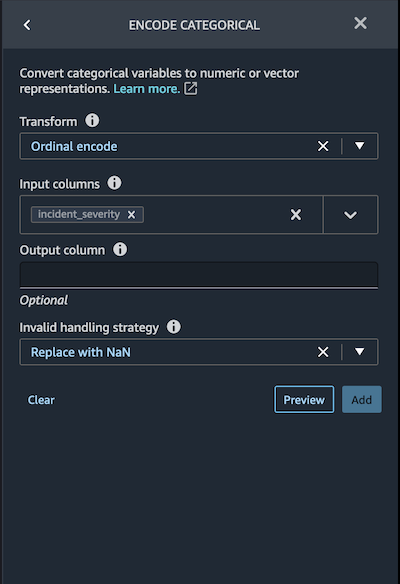Clear the Ordinal encode selection
The width and height of the screenshot is (400, 584).
[x=323, y=146]
